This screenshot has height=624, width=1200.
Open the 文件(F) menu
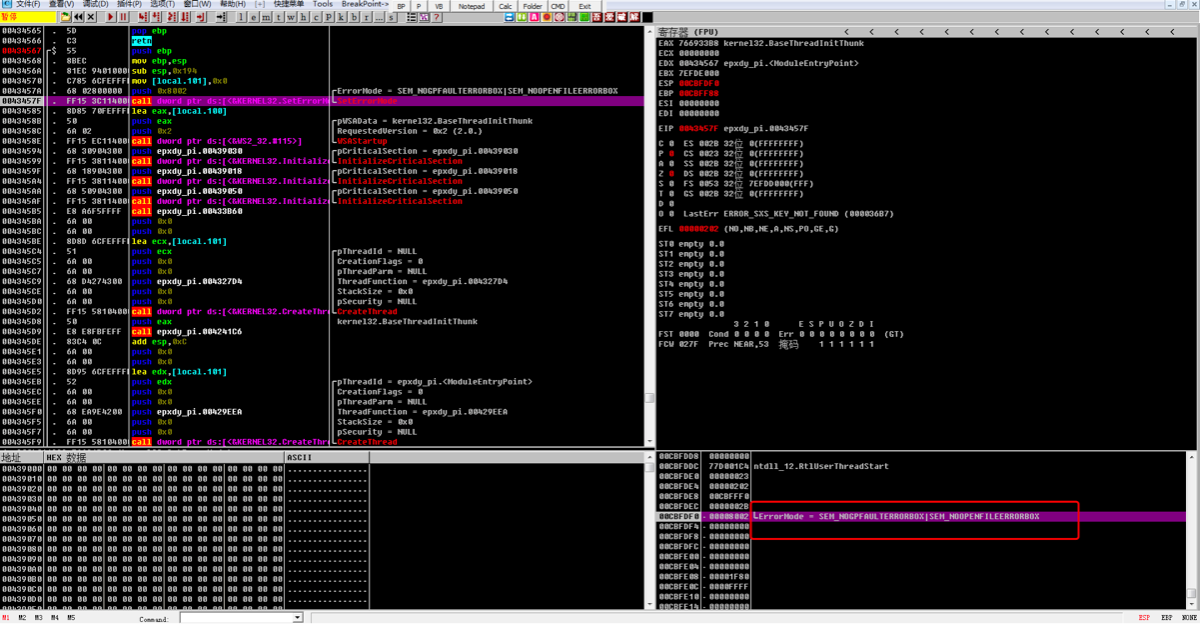pyautogui.click(x=28, y=4)
